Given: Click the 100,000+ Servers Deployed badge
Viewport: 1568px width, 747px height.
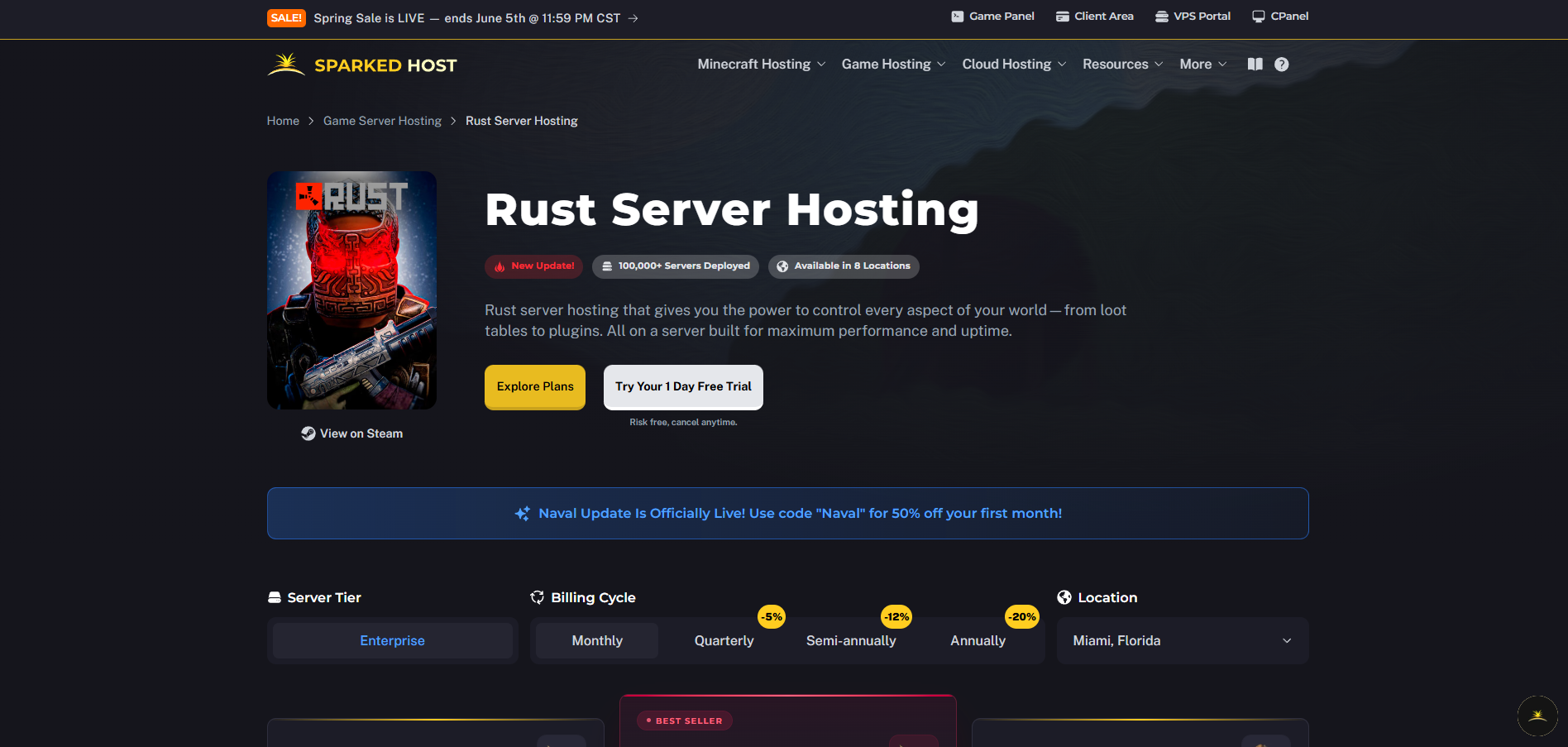Looking at the screenshot, I should click(676, 266).
